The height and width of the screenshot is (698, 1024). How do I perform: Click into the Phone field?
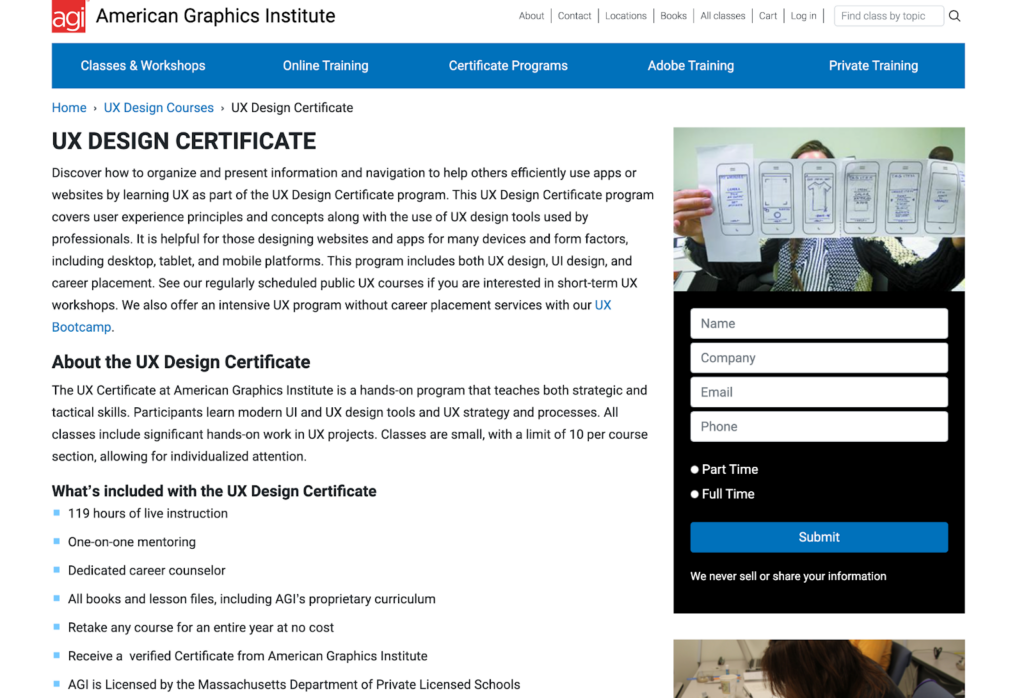(x=819, y=426)
